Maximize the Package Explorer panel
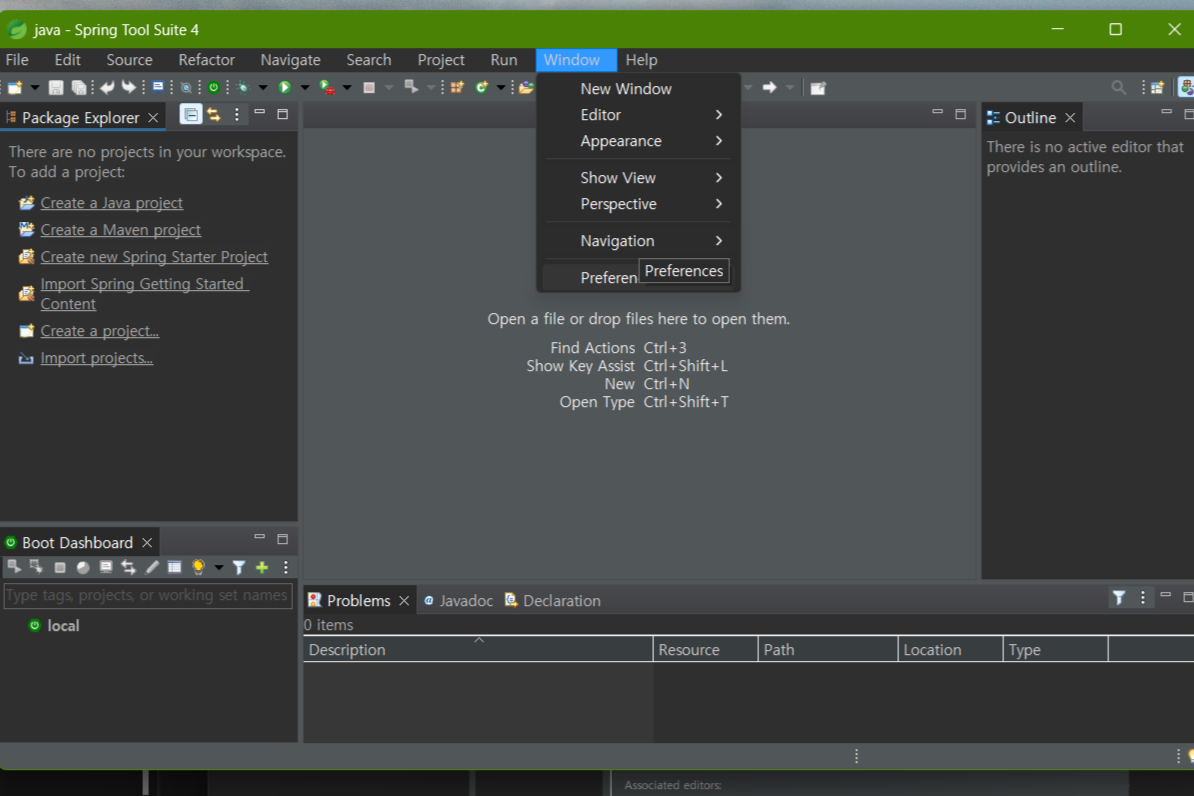The image size is (1194, 796). pos(283,114)
